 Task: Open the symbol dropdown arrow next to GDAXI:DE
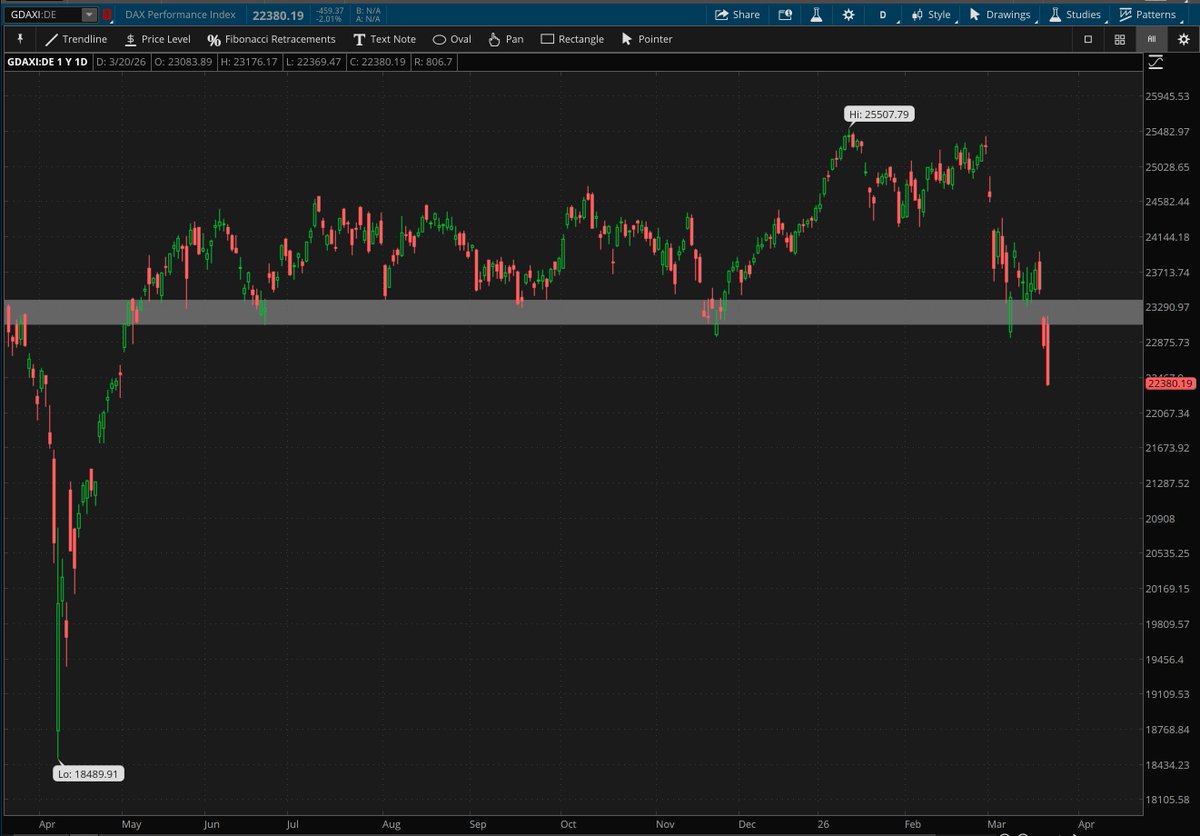pyautogui.click(x=89, y=15)
